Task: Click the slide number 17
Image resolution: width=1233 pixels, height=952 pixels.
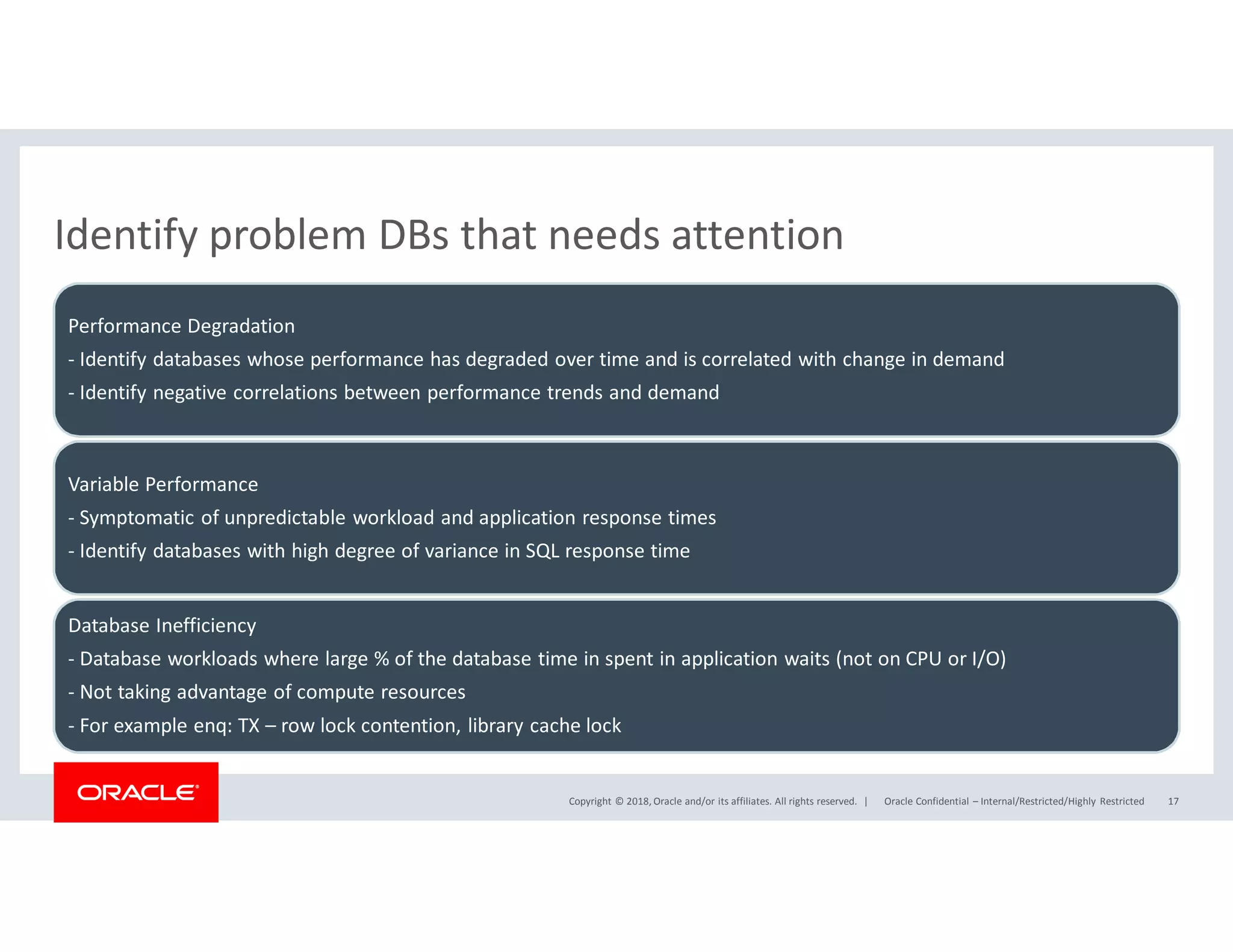Action: [1173, 801]
